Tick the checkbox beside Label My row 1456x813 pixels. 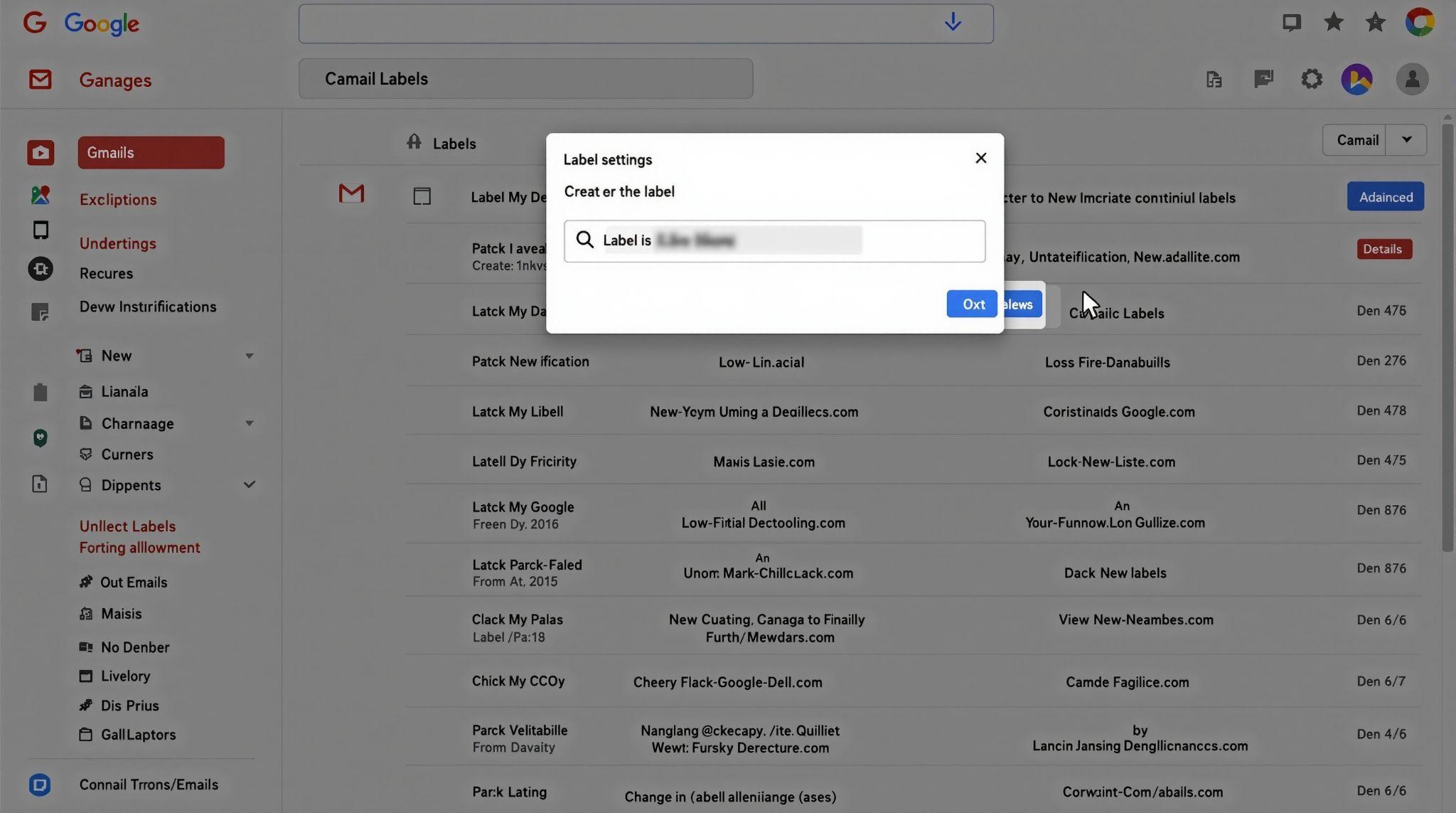pyautogui.click(x=422, y=196)
